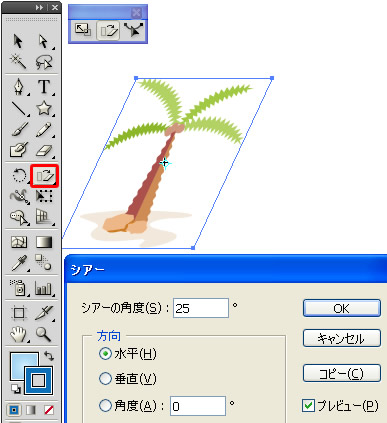Click the コピー(C) button
The height and width of the screenshot is (423, 387).
tap(342, 373)
